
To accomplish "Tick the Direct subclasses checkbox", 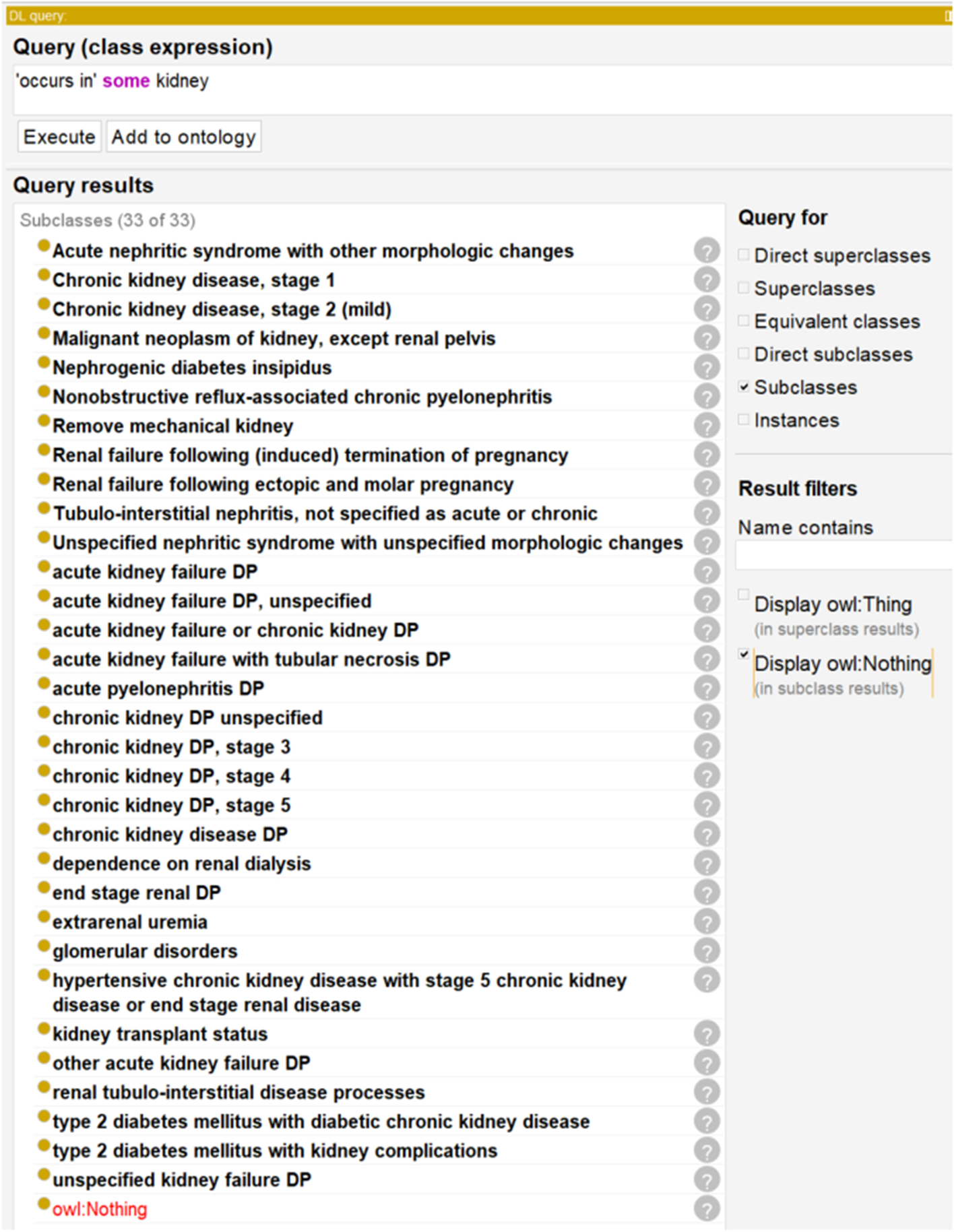I will coord(743,354).
